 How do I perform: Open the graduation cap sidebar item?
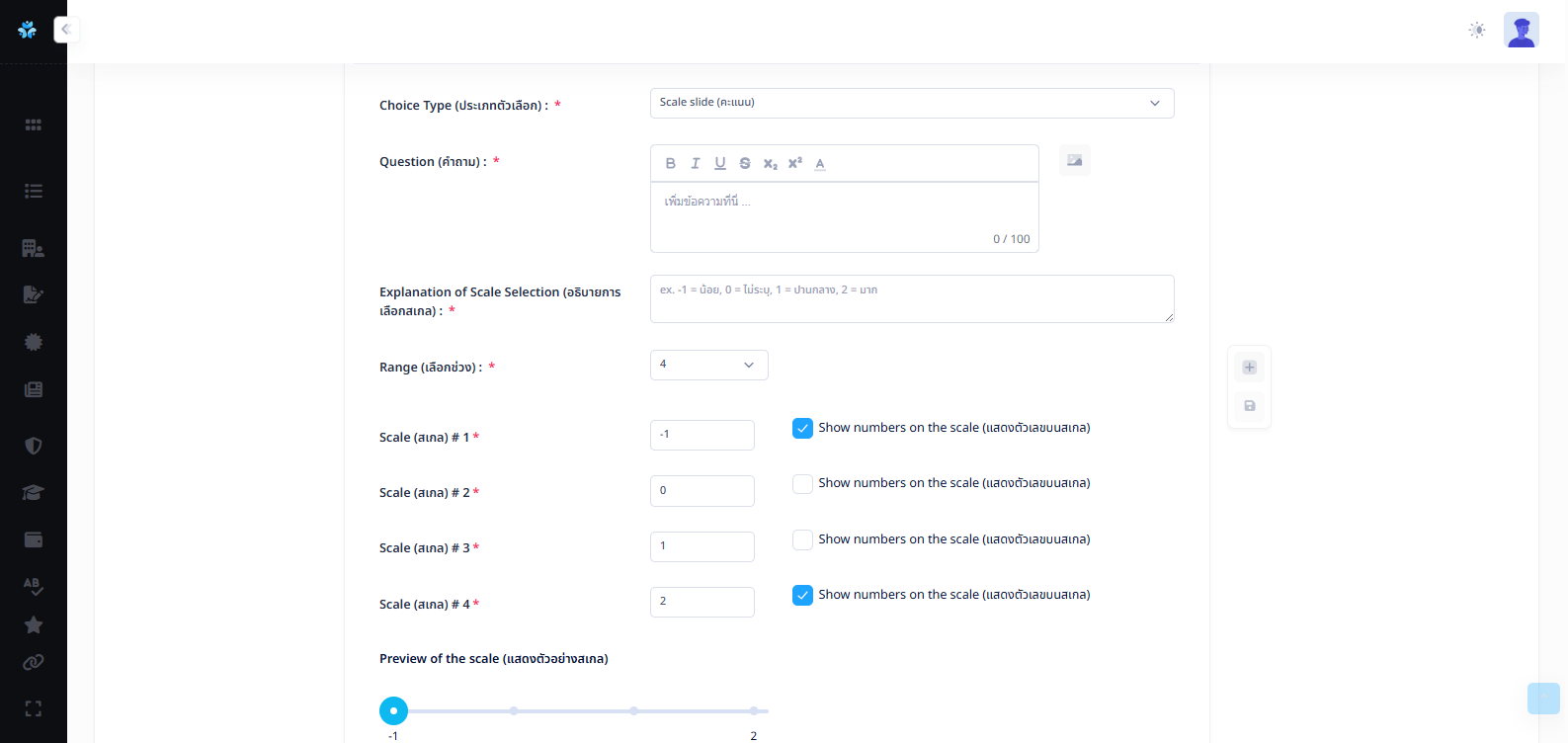[34, 493]
